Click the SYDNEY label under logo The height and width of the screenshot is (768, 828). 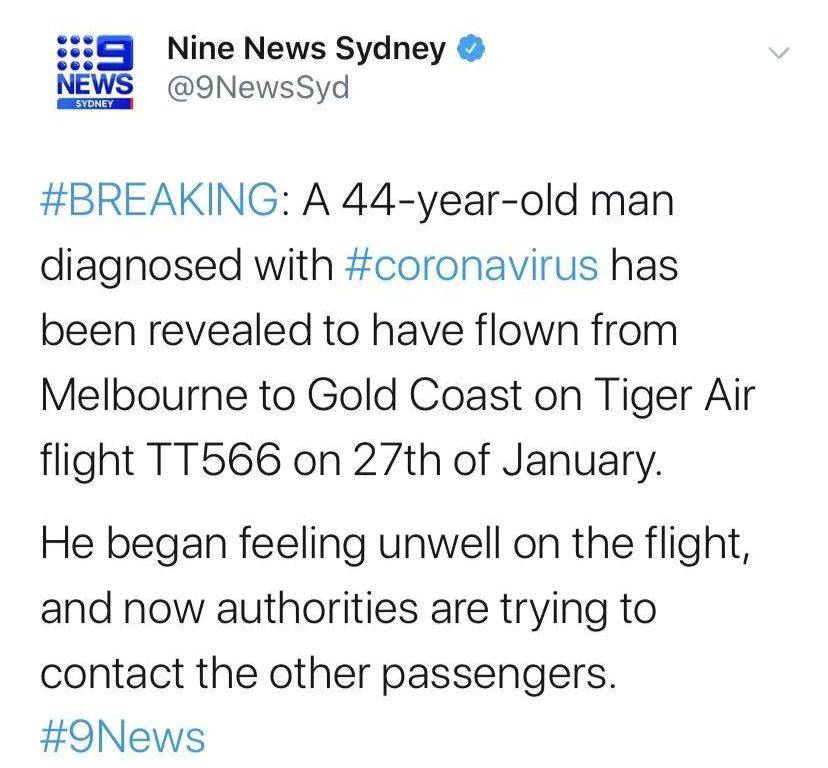point(95,104)
